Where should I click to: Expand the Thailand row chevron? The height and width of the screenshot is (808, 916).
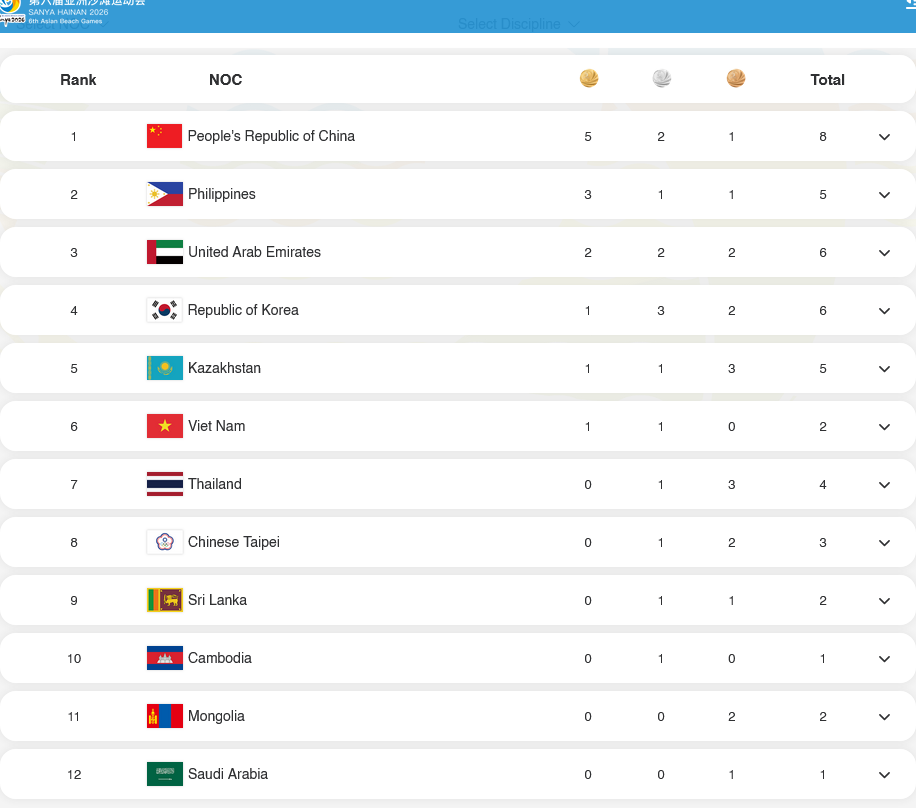coord(884,485)
